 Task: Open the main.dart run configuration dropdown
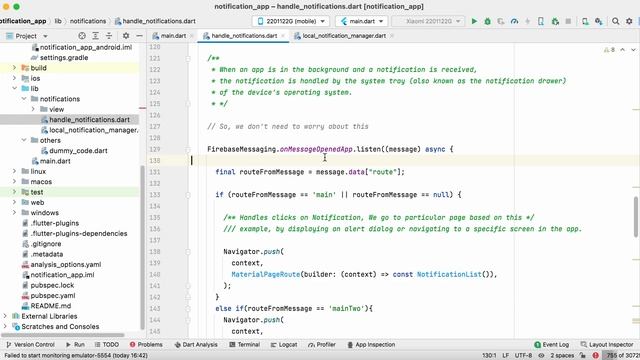pos(362,21)
